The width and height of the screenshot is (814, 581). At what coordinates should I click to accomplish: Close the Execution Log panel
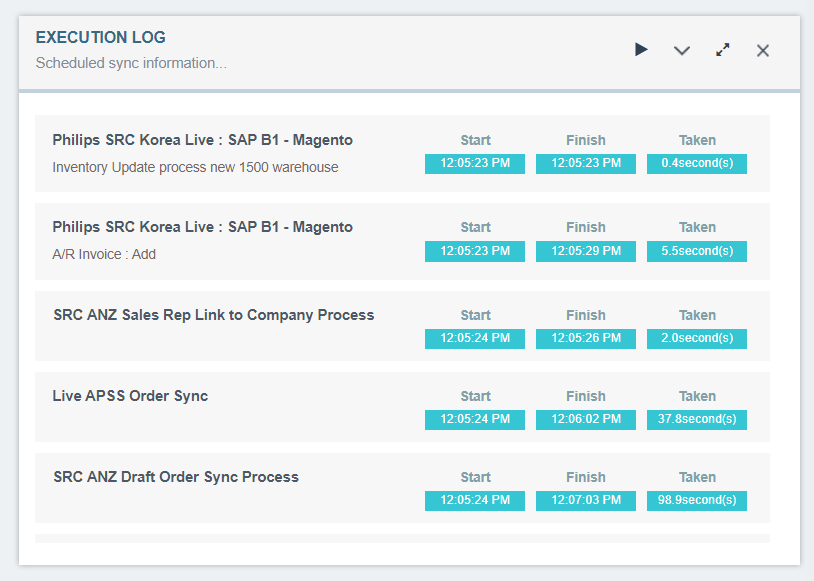763,50
